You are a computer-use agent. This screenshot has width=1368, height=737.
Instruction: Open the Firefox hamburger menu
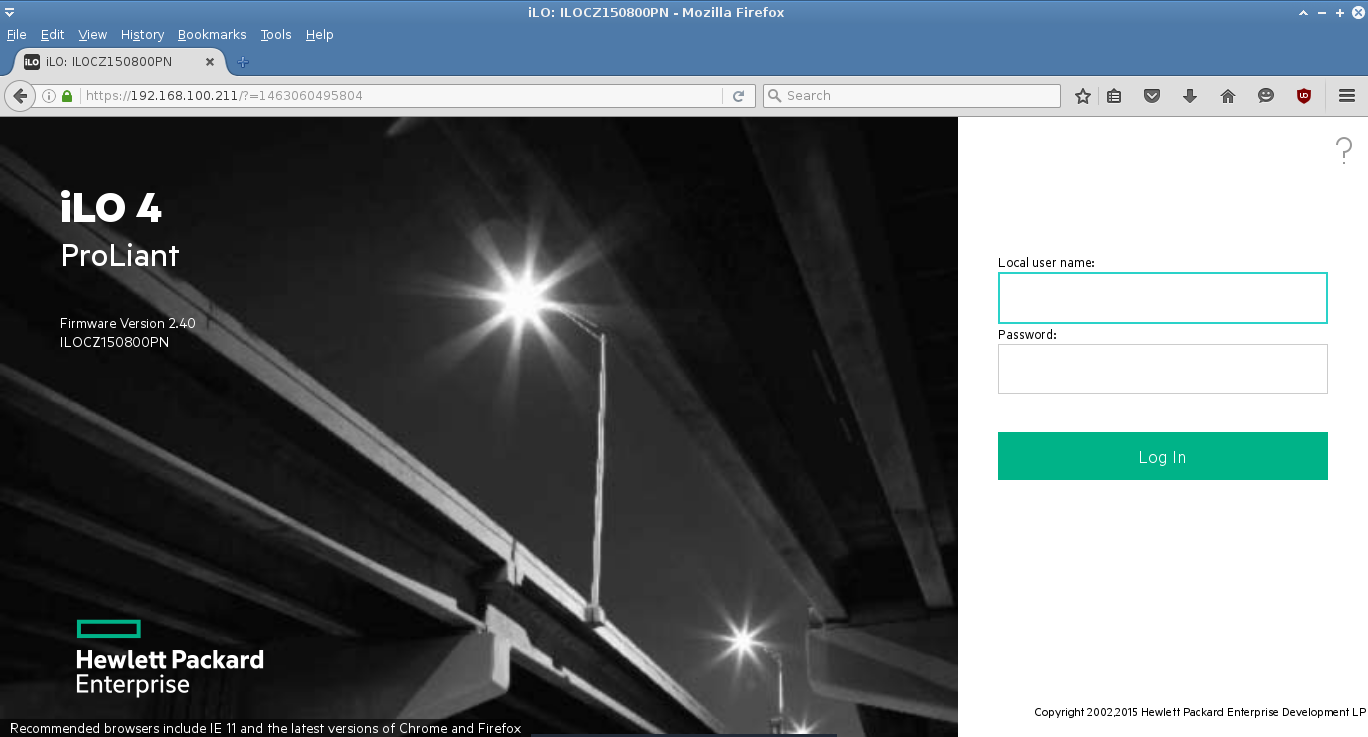[x=1346, y=96]
